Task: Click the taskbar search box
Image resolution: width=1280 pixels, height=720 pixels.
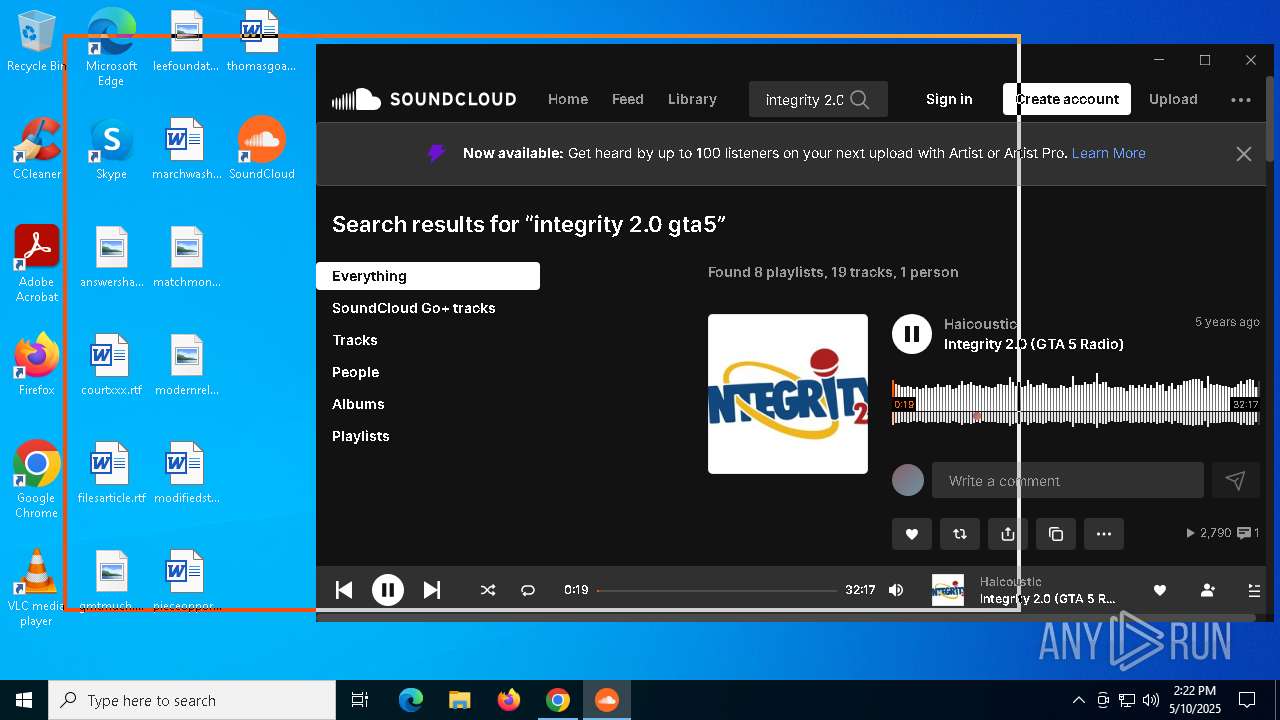Action: pyautogui.click(x=192, y=700)
